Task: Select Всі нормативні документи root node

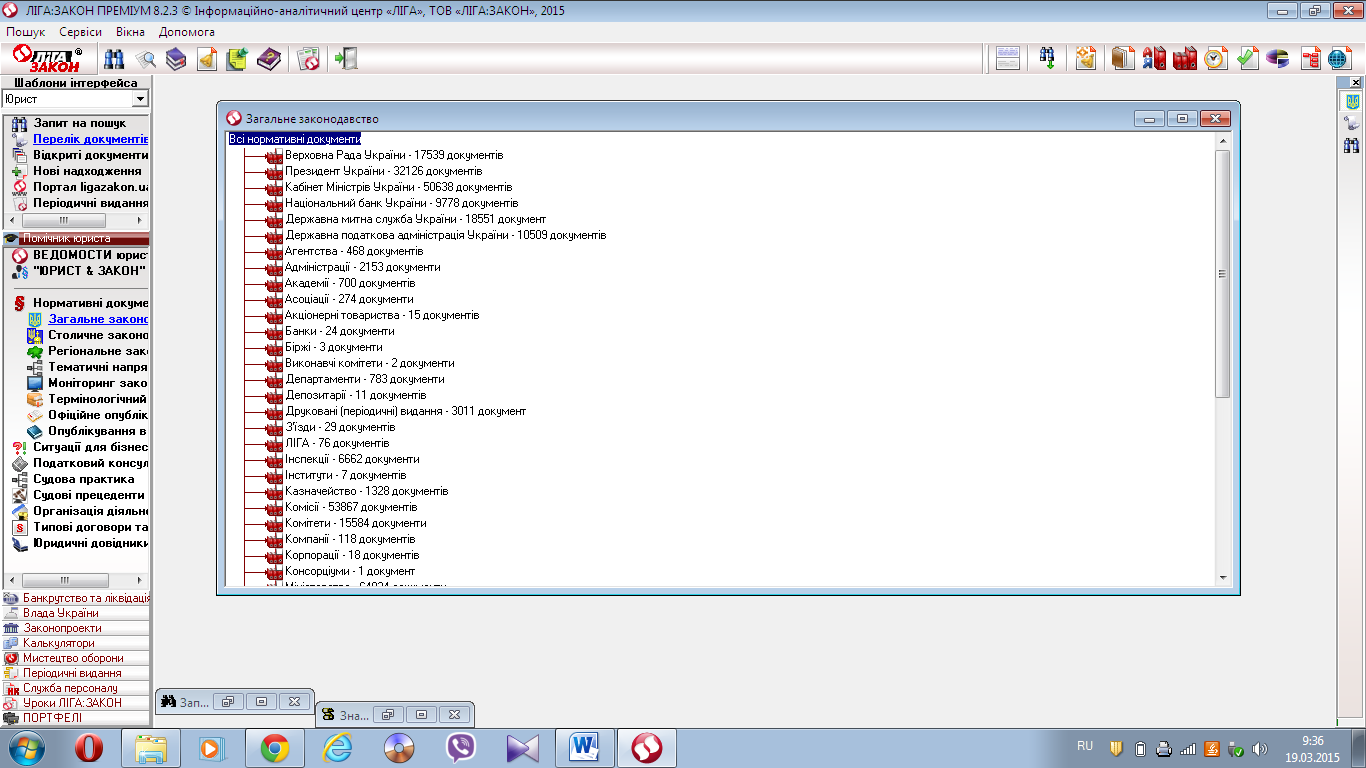Action: (x=294, y=139)
